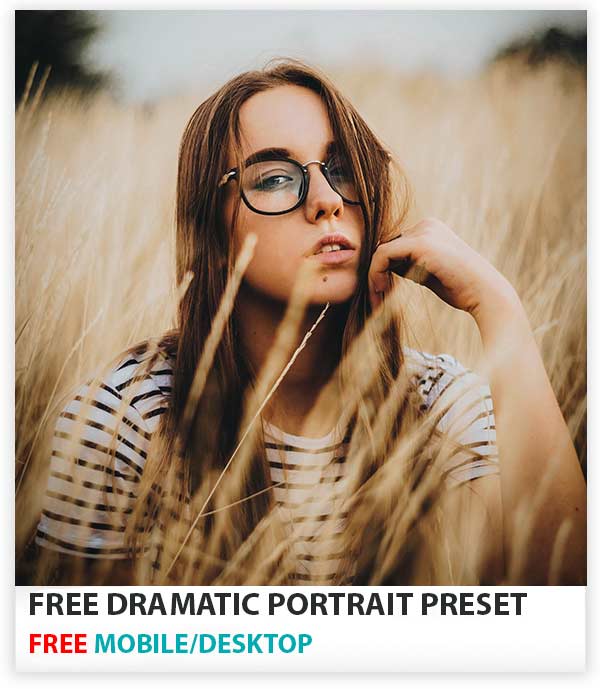This screenshot has width=600, height=689.
Task: Click the red FREE label
Action: [x=58, y=644]
